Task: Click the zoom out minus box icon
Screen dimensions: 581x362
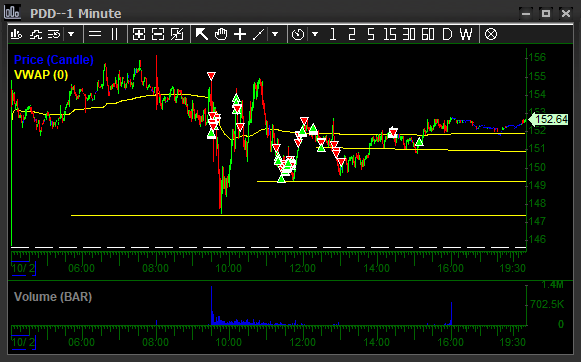Action: (158, 34)
